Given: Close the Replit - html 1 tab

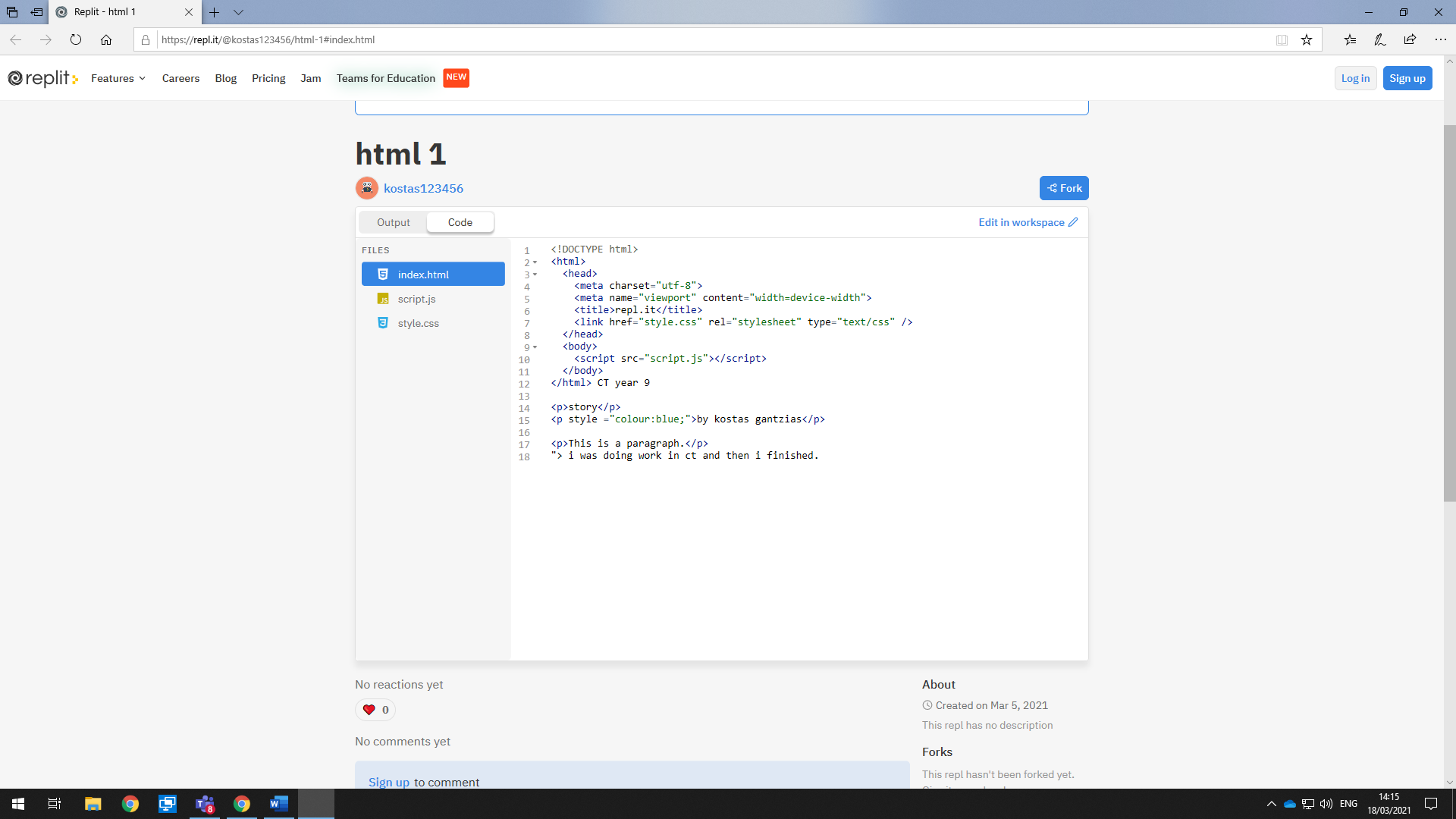Looking at the screenshot, I should coord(189,12).
